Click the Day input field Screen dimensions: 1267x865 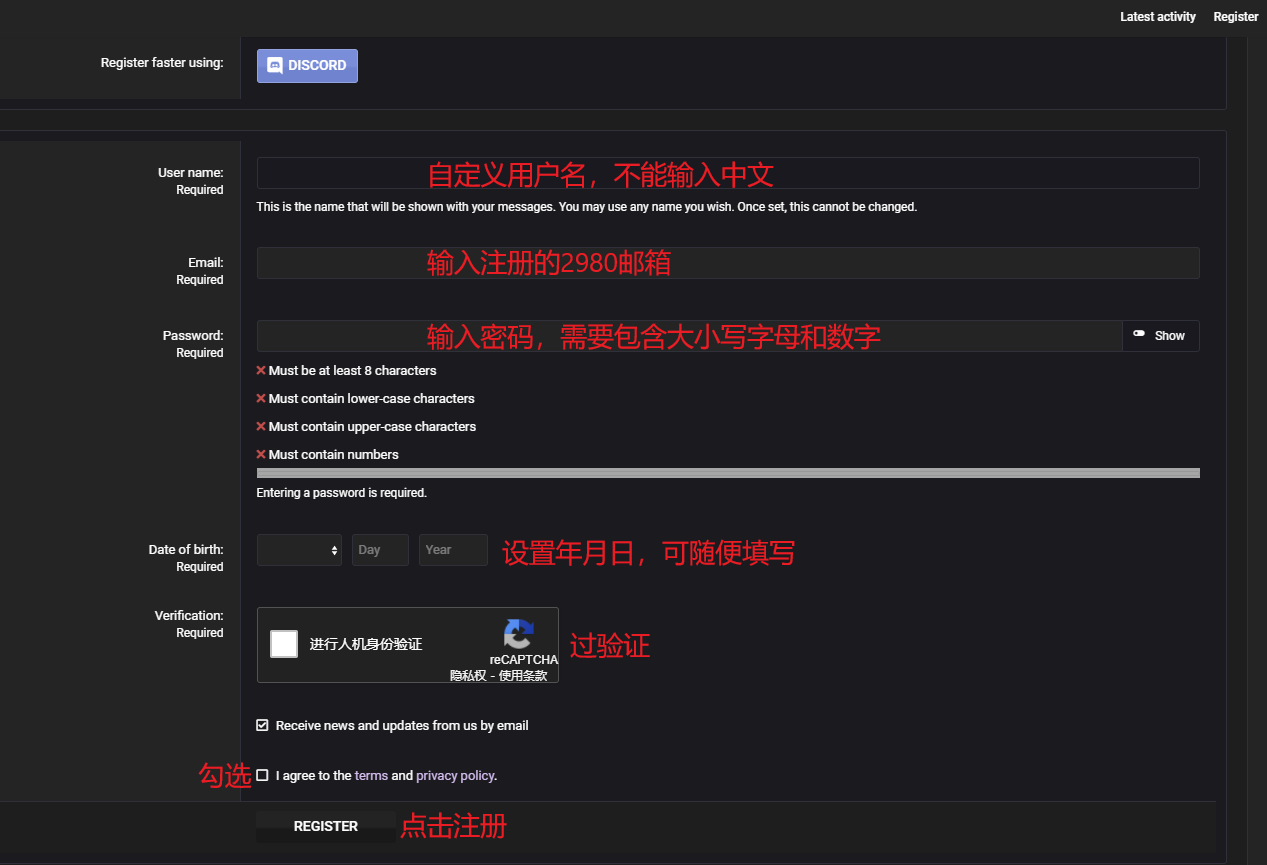(x=380, y=549)
